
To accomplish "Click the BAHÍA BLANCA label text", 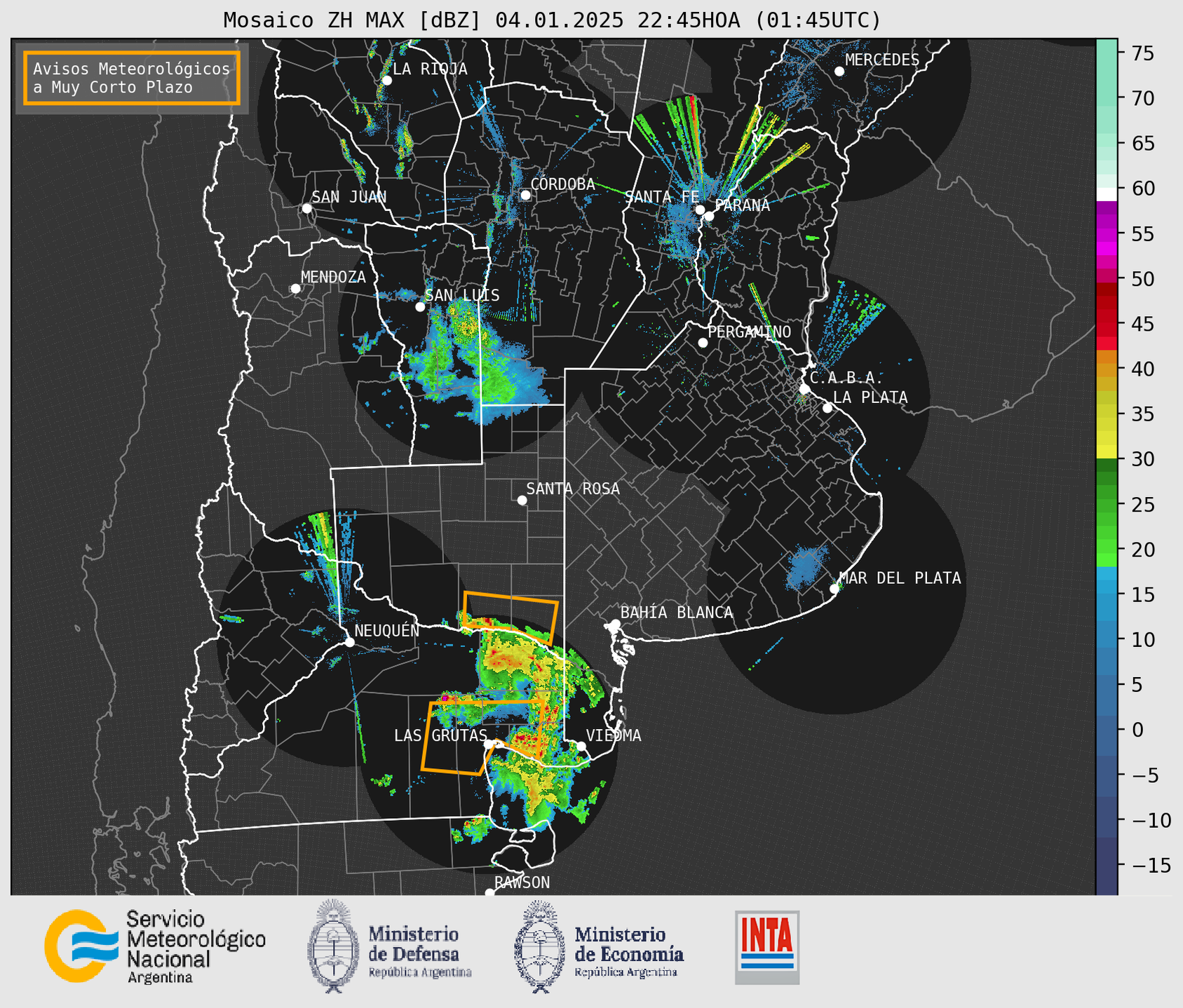I will tap(677, 613).
